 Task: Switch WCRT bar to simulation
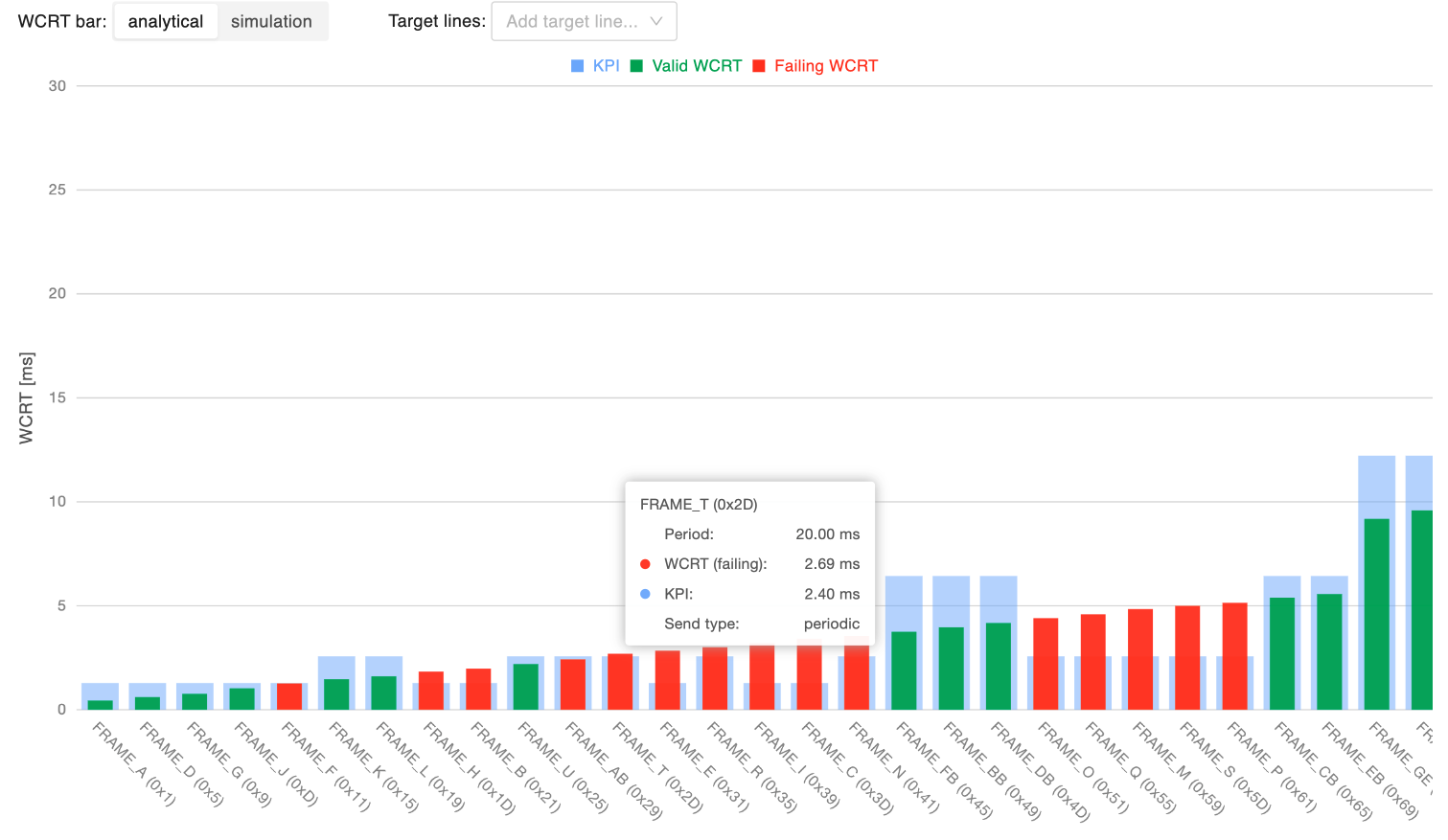pyautogui.click(x=271, y=21)
